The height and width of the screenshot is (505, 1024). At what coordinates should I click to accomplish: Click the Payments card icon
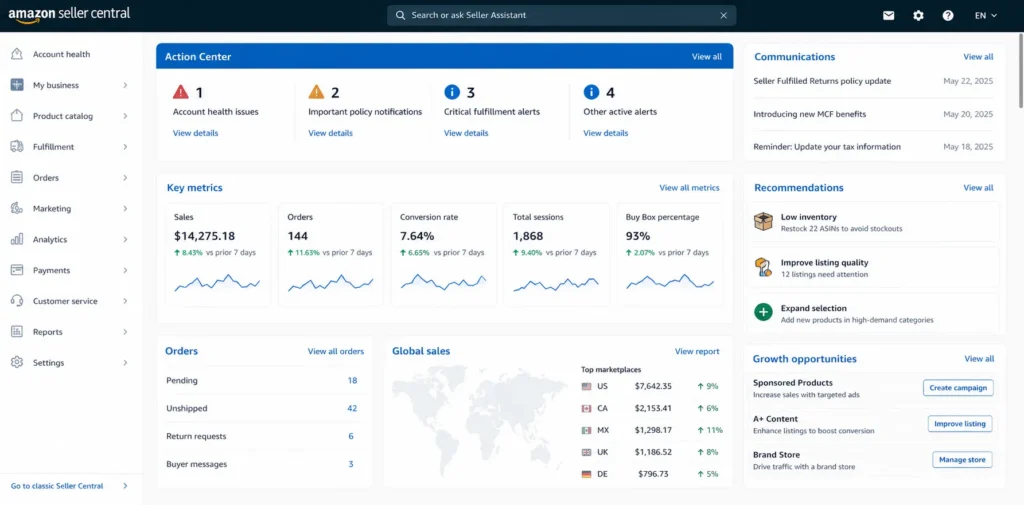point(17,270)
